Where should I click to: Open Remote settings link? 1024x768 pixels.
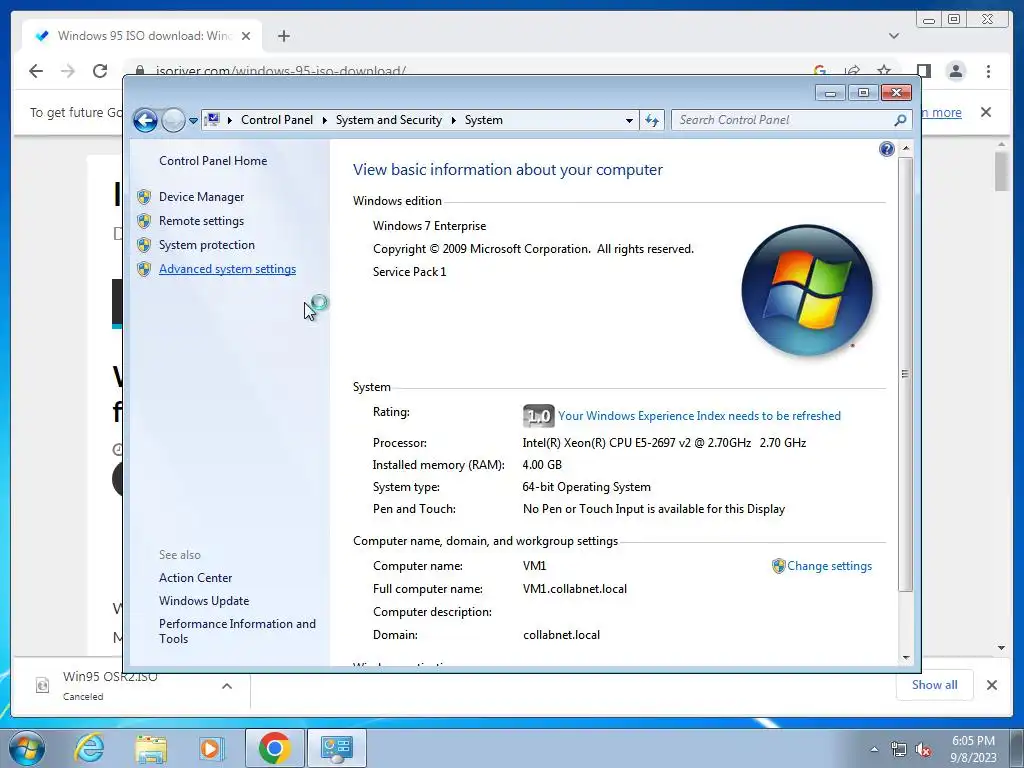point(201,221)
